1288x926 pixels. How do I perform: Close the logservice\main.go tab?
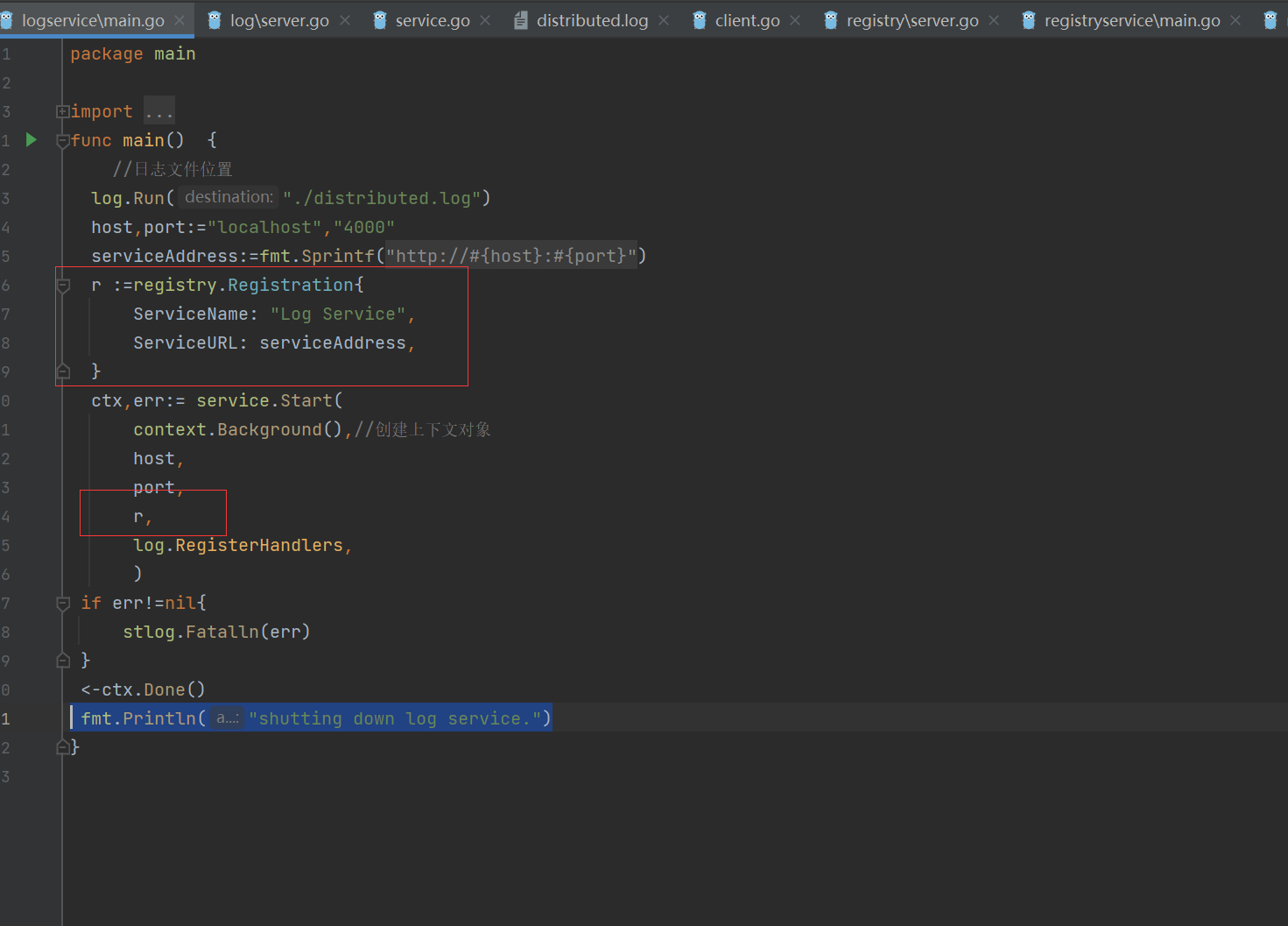179,20
